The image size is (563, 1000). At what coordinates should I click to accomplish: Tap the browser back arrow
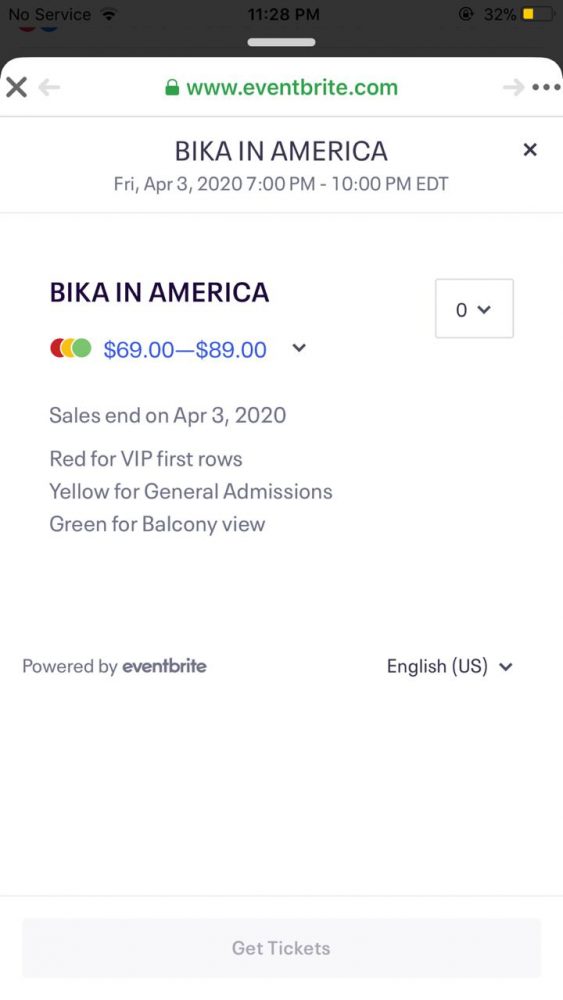click(x=49, y=87)
